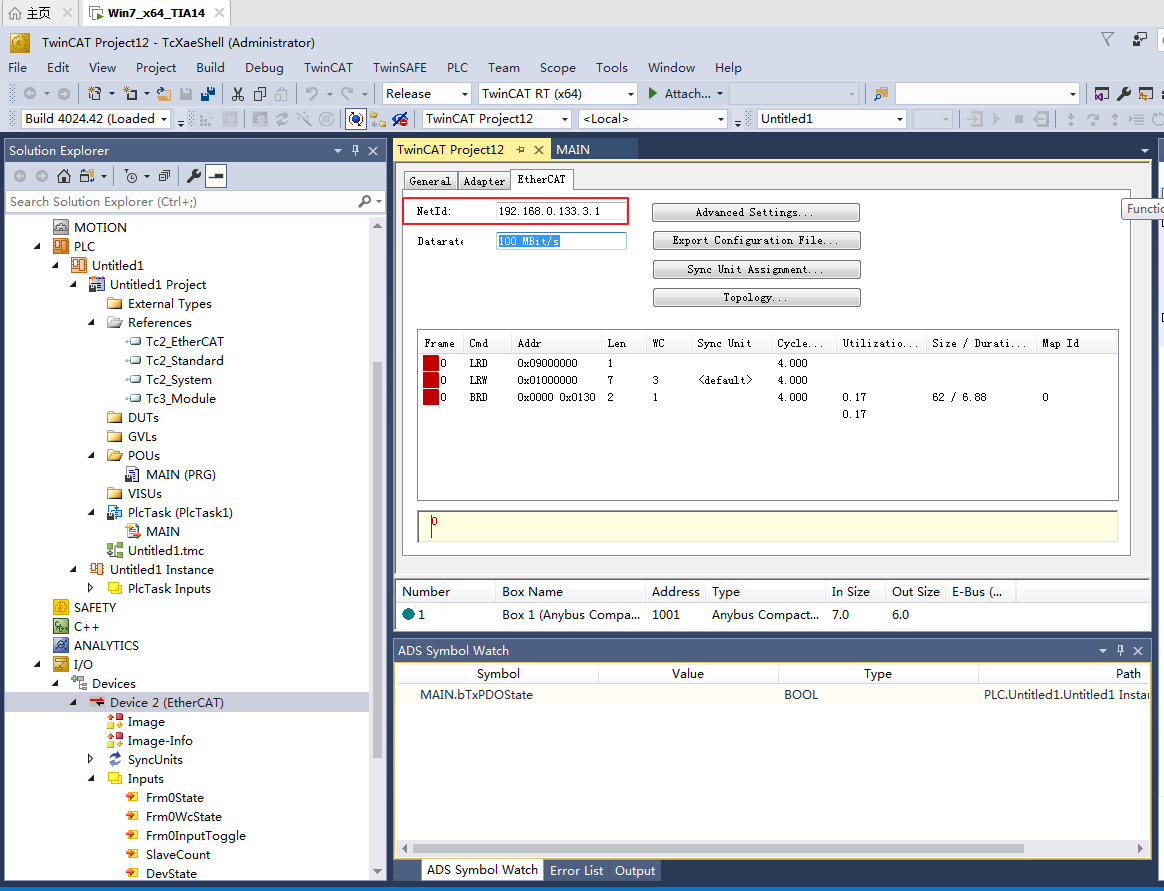Pin the Solution Explorer panel
Screen dimensions: 1164x891
356,151
